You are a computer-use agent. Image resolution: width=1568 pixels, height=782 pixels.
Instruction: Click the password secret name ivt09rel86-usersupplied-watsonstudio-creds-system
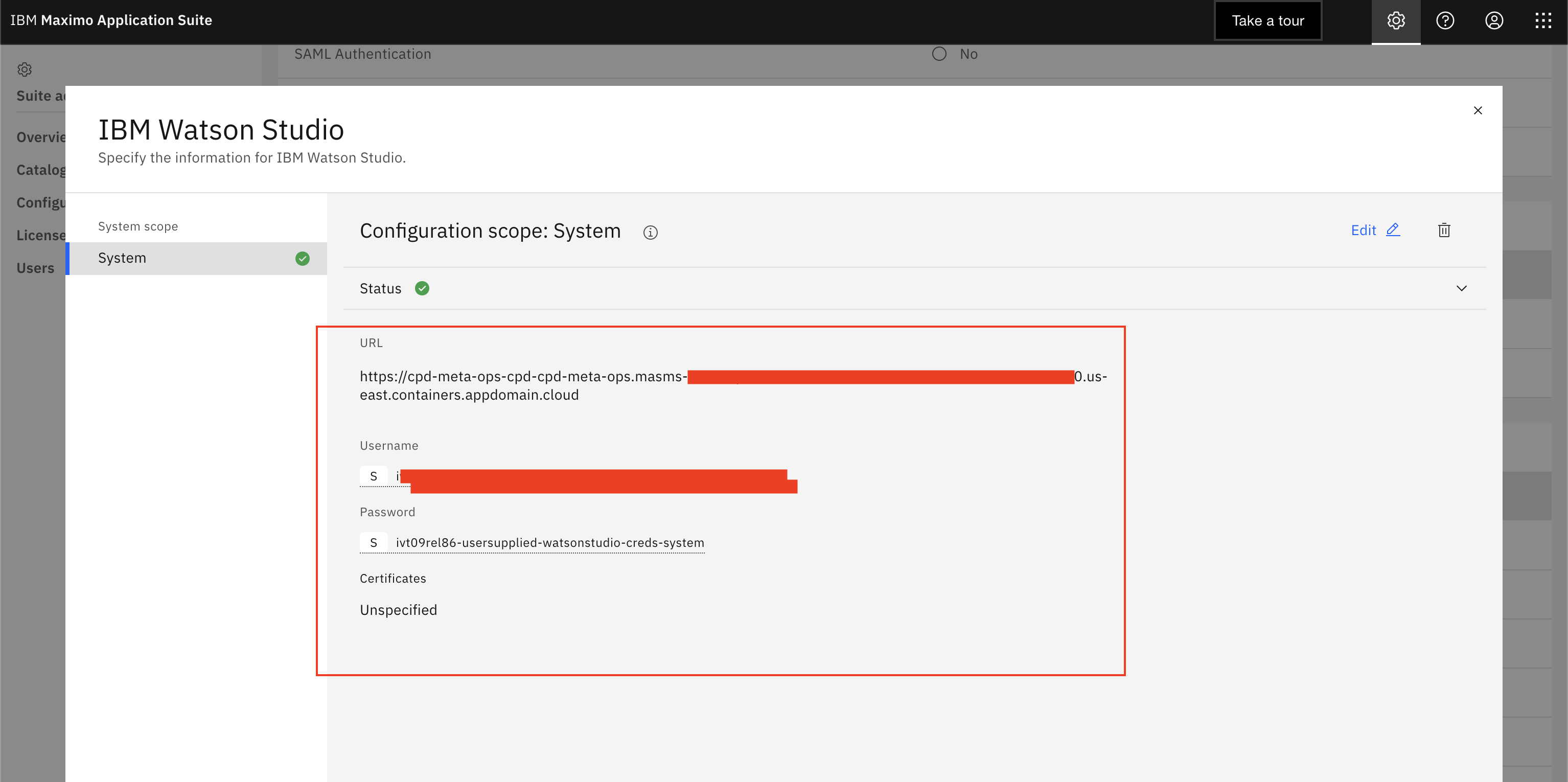pos(549,542)
